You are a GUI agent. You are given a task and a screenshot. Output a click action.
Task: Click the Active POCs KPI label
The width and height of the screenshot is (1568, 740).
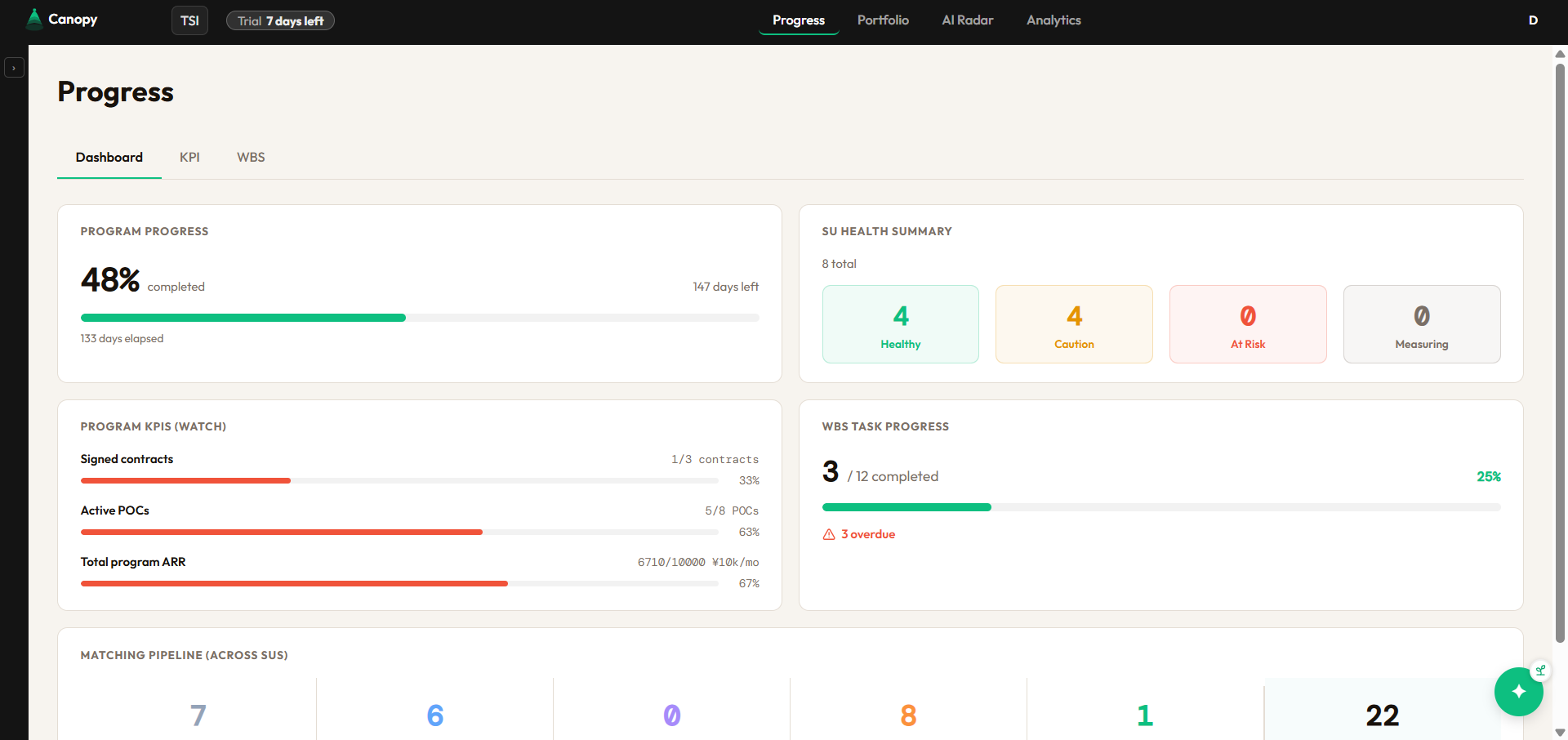[115, 510]
